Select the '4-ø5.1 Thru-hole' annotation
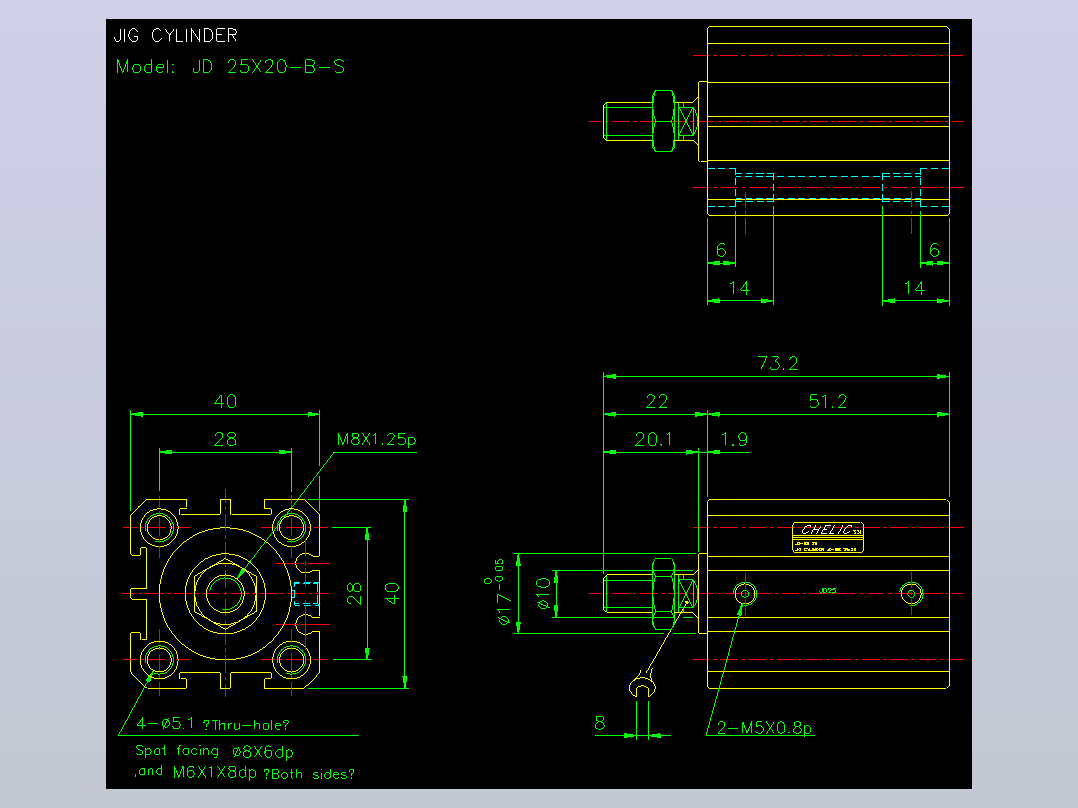 pos(212,724)
